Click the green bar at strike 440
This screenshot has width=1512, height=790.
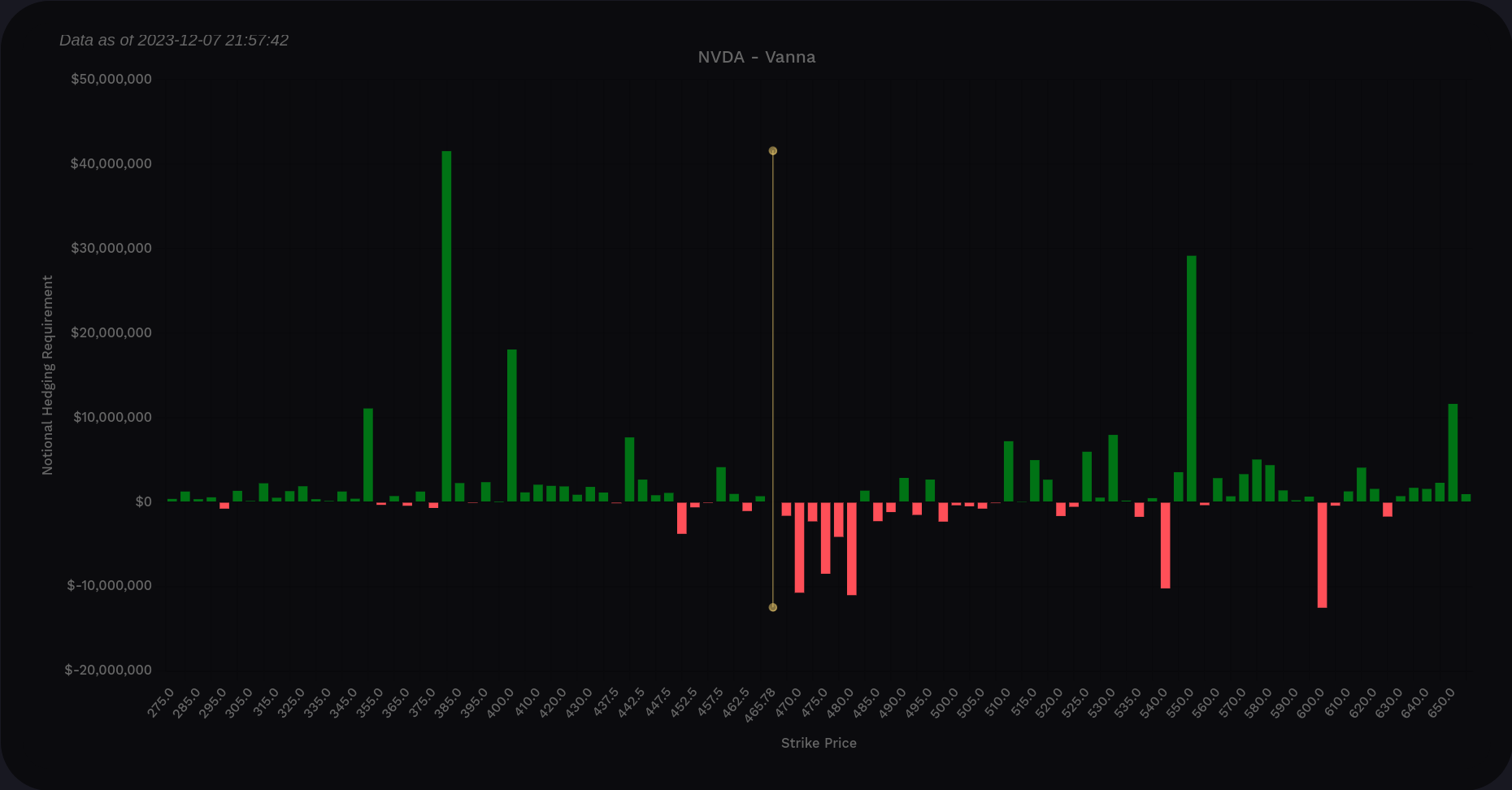pos(629,470)
